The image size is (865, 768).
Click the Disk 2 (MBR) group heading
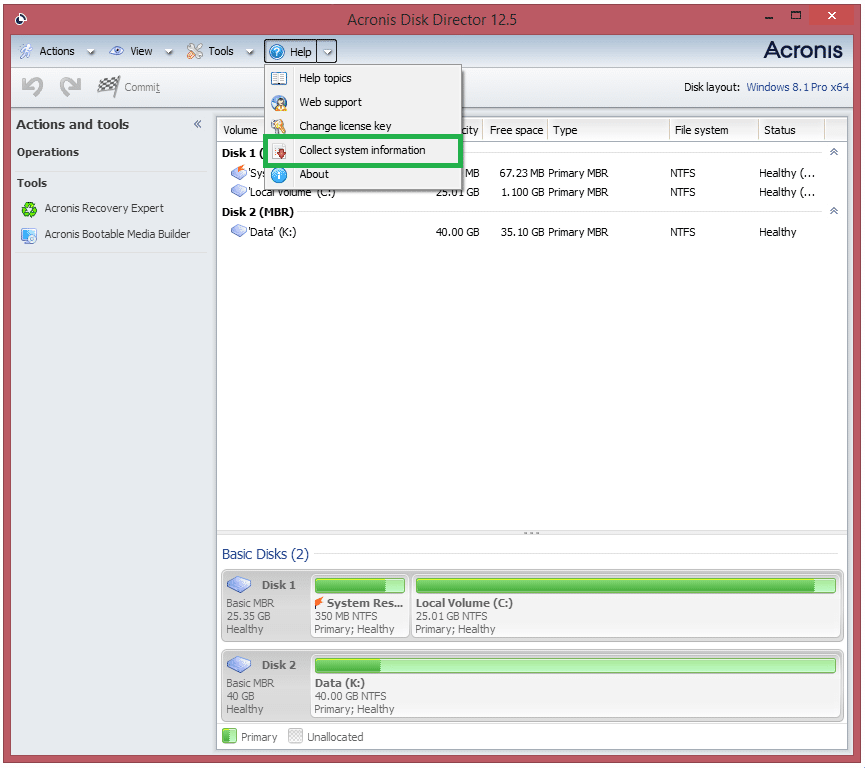pyautogui.click(x=258, y=212)
